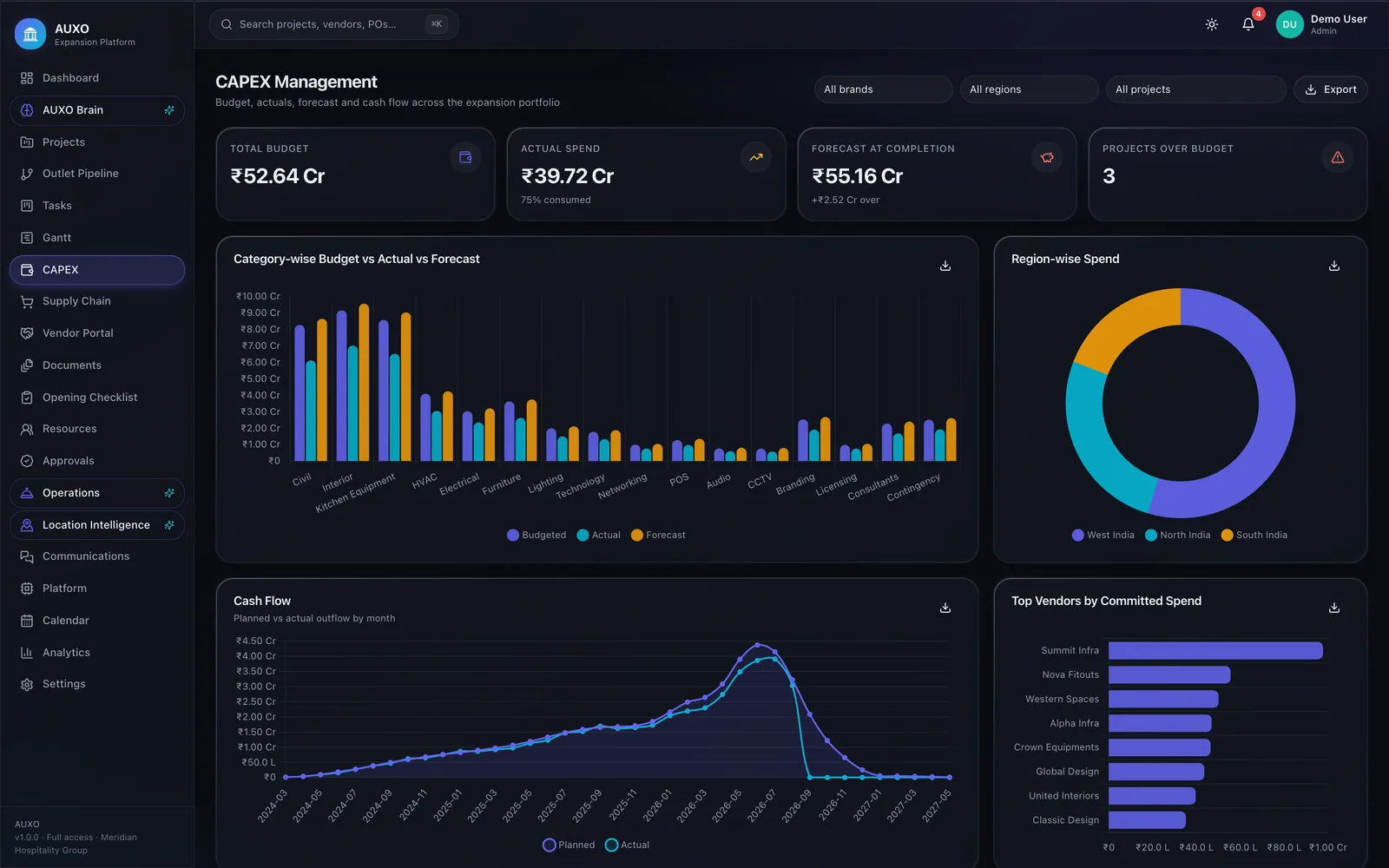This screenshot has width=1389, height=868.
Task: Open the Demo User account menu
Action: (1321, 24)
